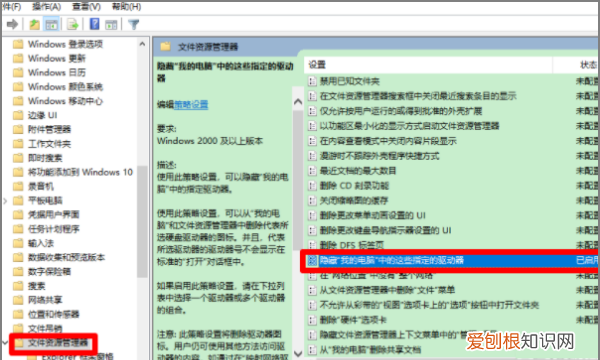
Task: Select the 任务计划程序 folder
Action: [x=54, y=229]
